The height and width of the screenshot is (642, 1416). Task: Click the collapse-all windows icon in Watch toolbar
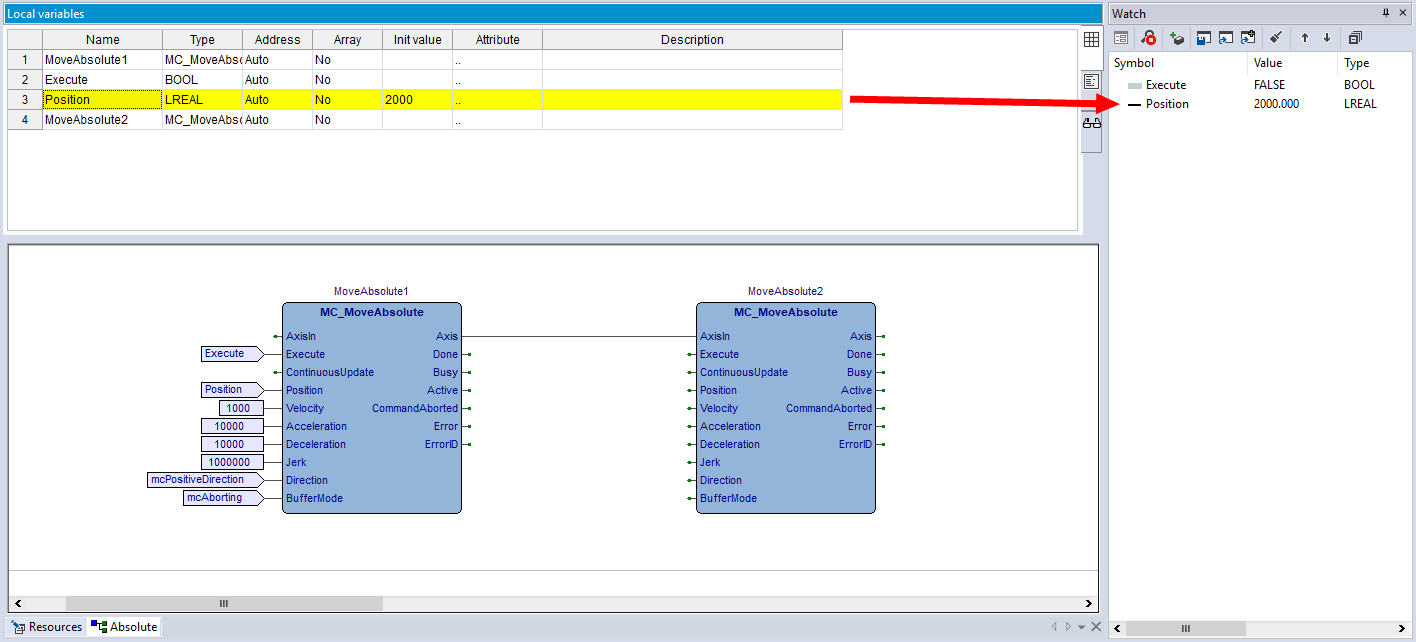tap(1355, 38)
